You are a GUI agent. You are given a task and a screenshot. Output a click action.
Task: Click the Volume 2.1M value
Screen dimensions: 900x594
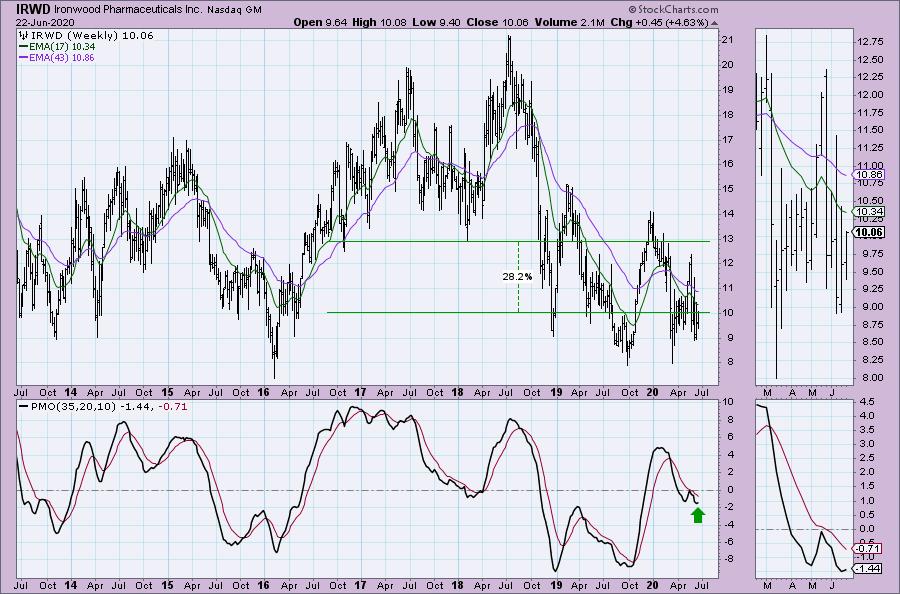(x=569, y=22)
